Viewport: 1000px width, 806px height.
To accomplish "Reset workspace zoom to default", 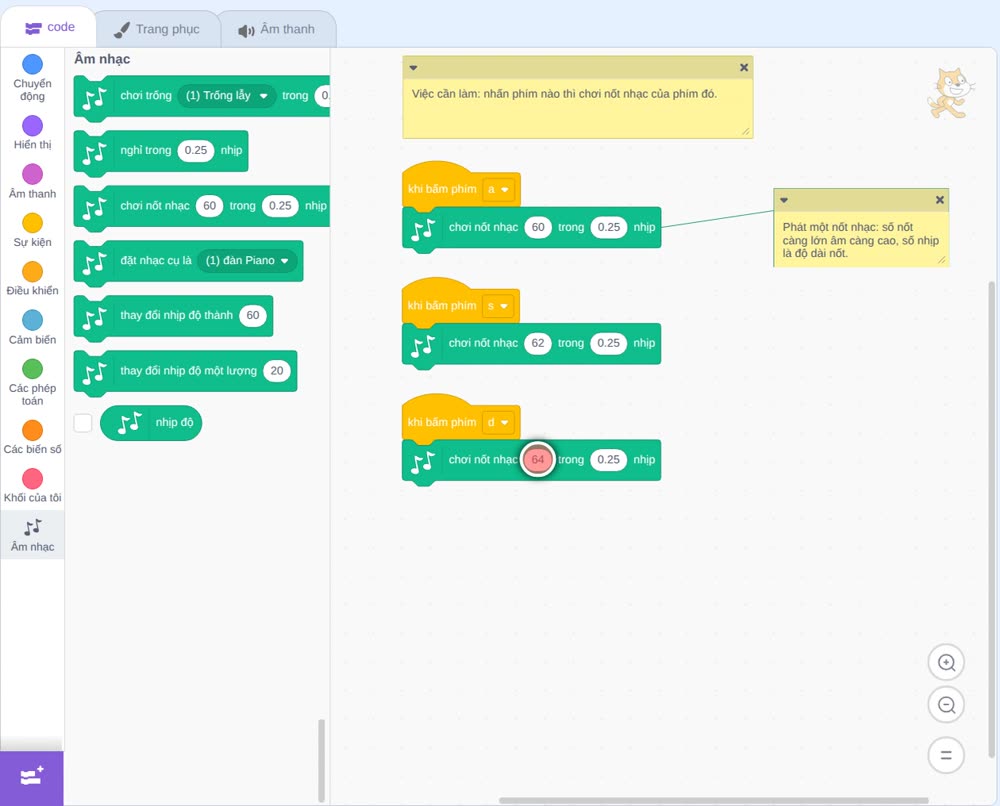I will [x=946, y=755].
